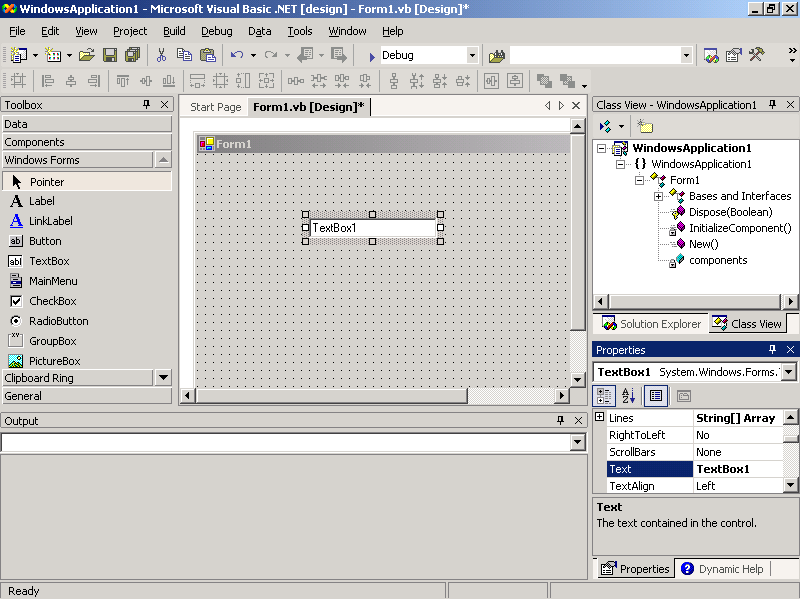Click the Add New Item toolbar icon

point(53,55)
